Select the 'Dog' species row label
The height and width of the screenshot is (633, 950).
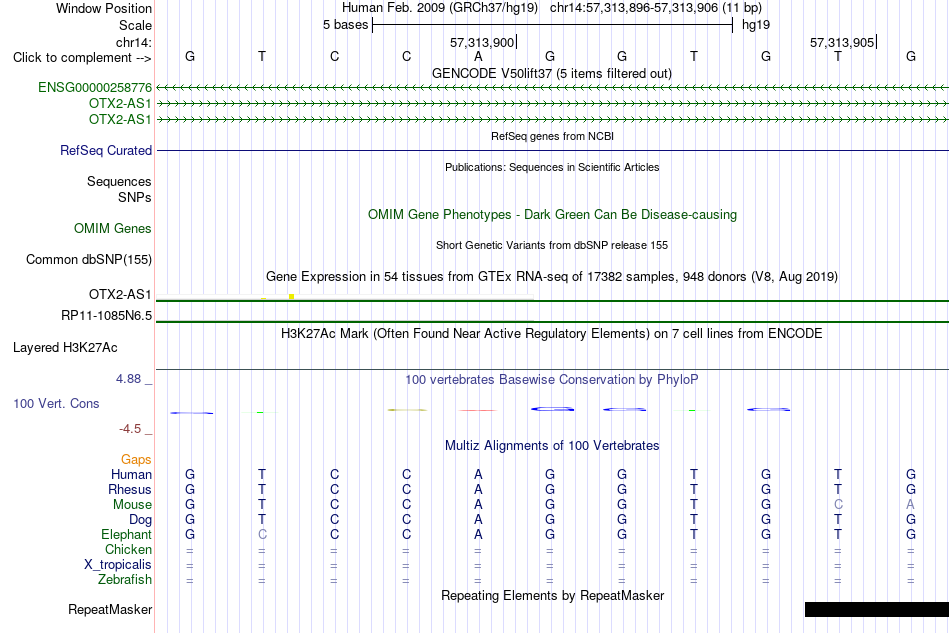pos(140,520)
